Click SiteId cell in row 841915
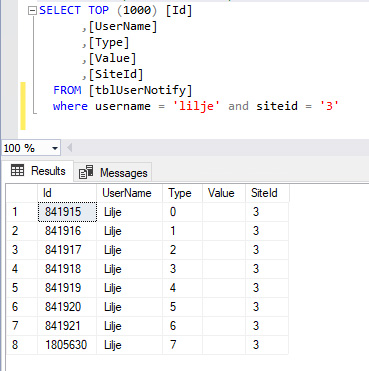The height and width of the screenshot is (371, 369). pyautogui.click(x=267, y=212)
